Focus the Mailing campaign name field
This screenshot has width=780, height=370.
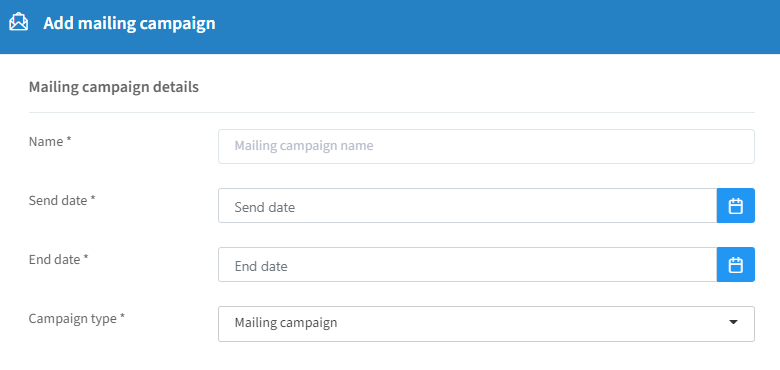487,147
